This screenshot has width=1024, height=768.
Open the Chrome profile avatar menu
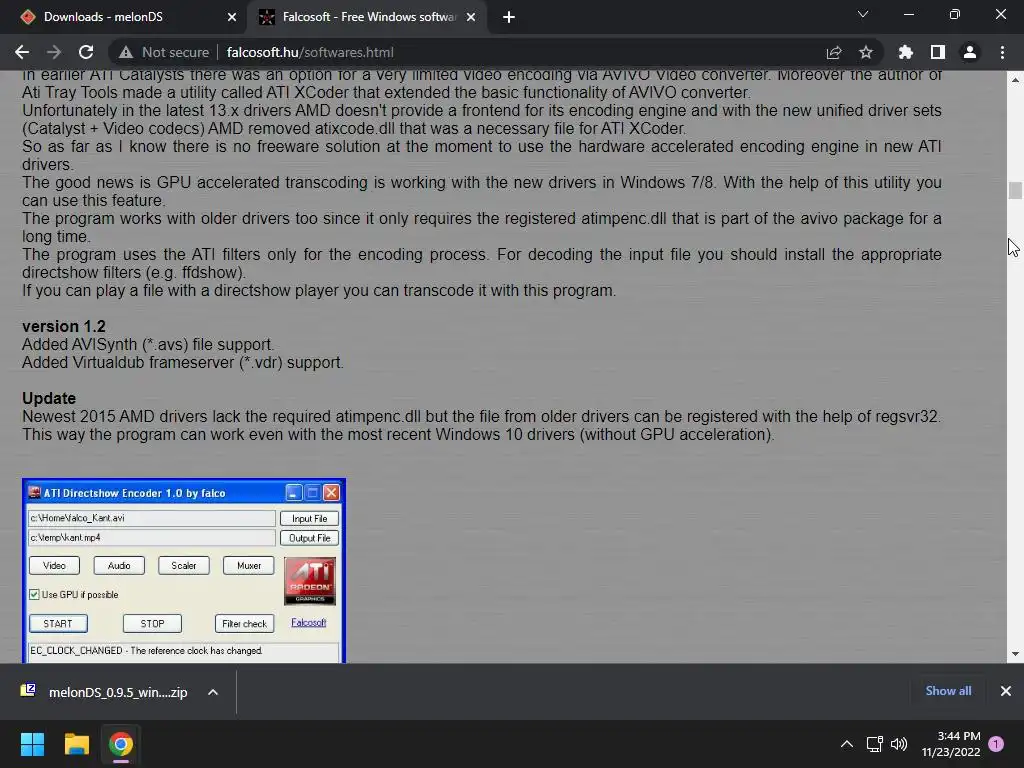click(970, 52)
